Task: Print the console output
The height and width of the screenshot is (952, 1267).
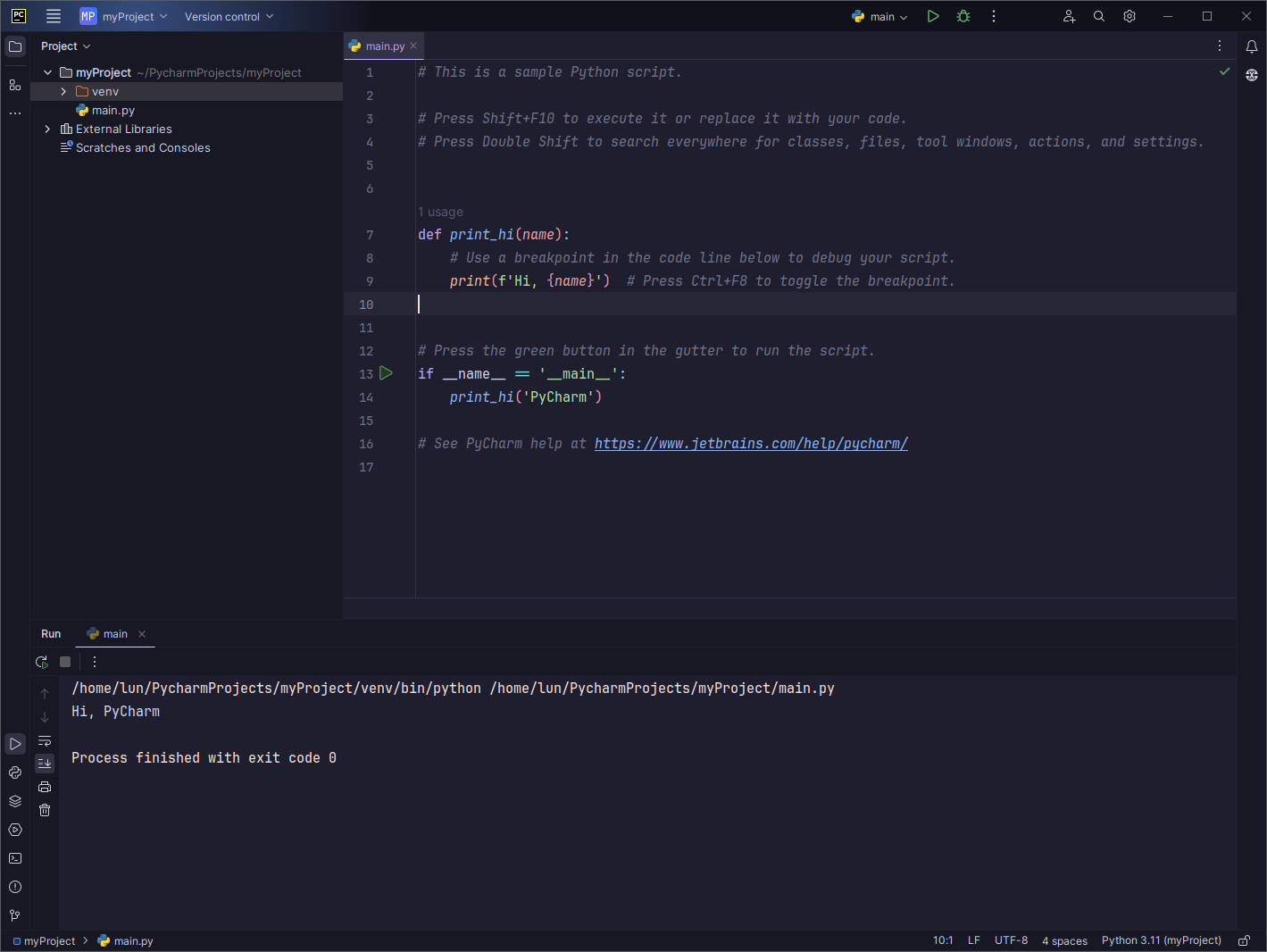Action: pyautogui.click(x=45, y=787)
